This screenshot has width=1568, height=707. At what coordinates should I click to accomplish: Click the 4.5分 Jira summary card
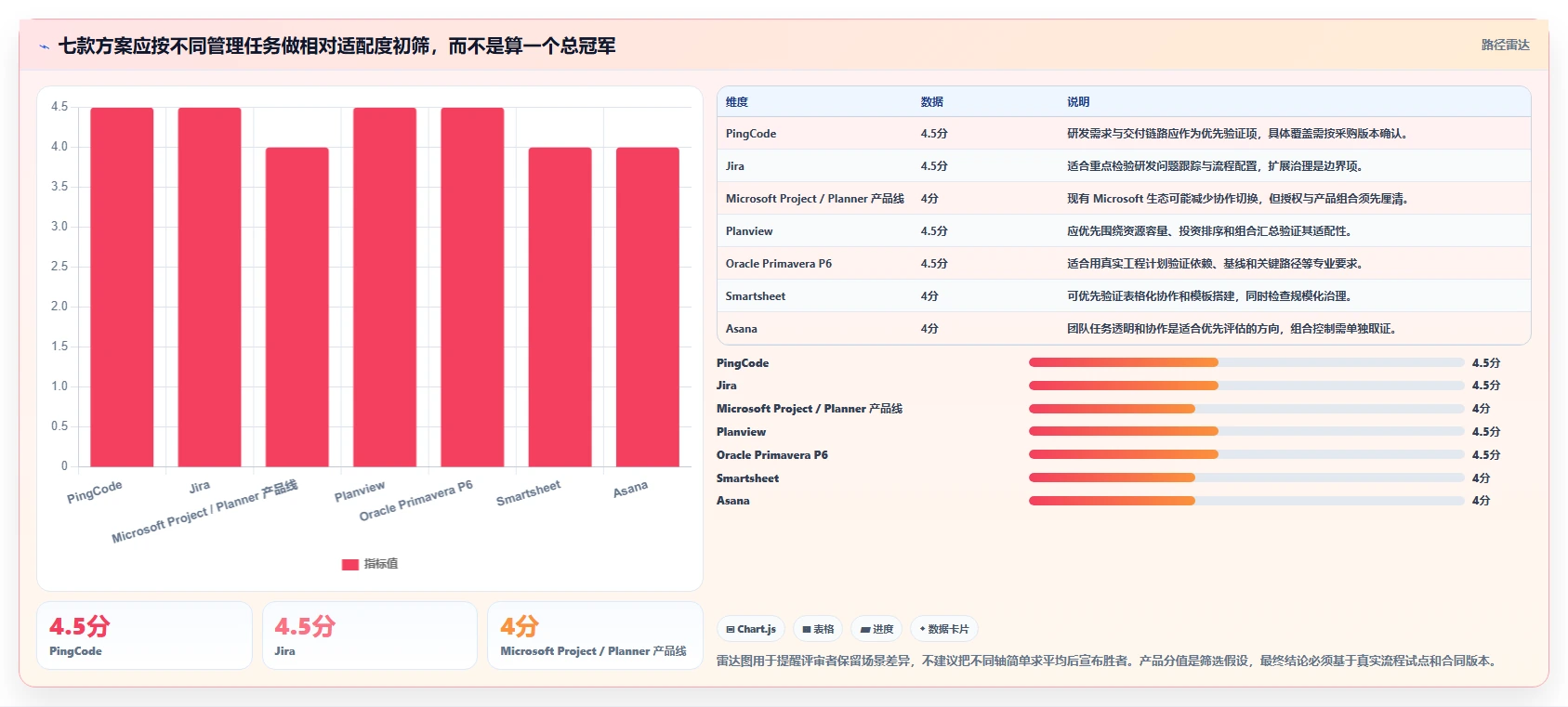pyautogui.click(x=370, y=635)
